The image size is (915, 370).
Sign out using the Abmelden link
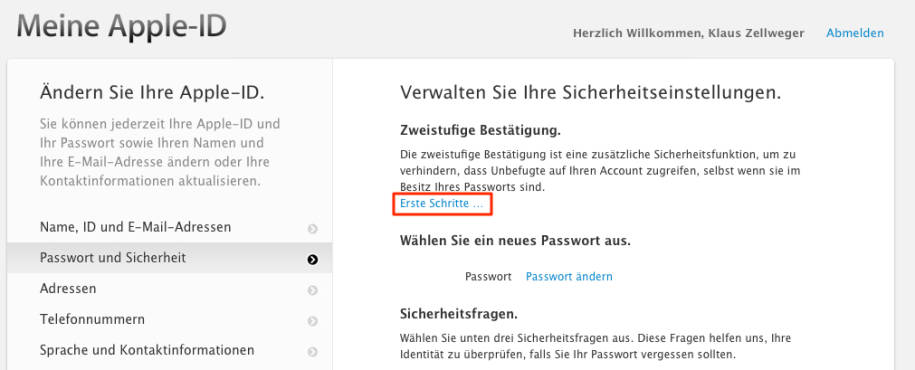click(855, 33)
